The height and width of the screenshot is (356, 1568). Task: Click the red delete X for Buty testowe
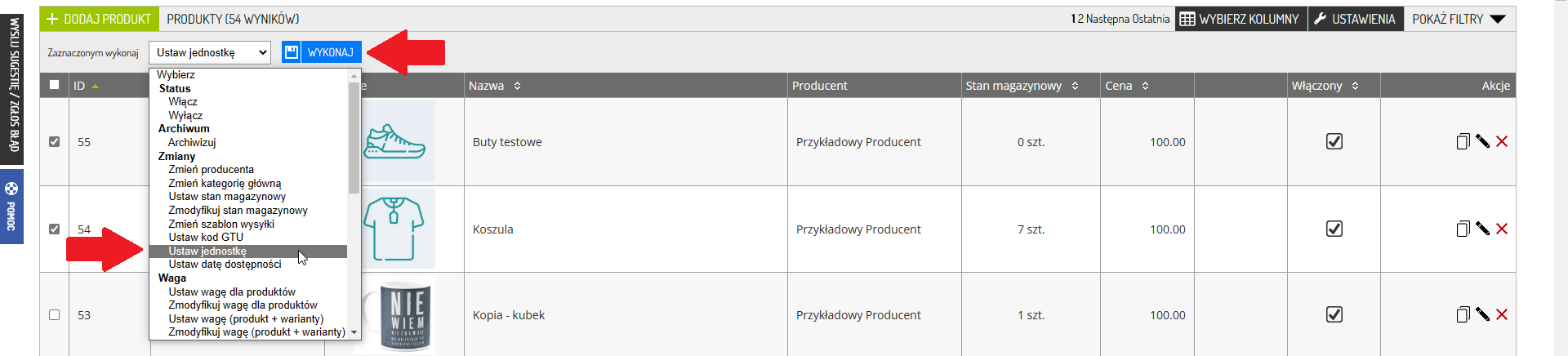click(1502, 141)
